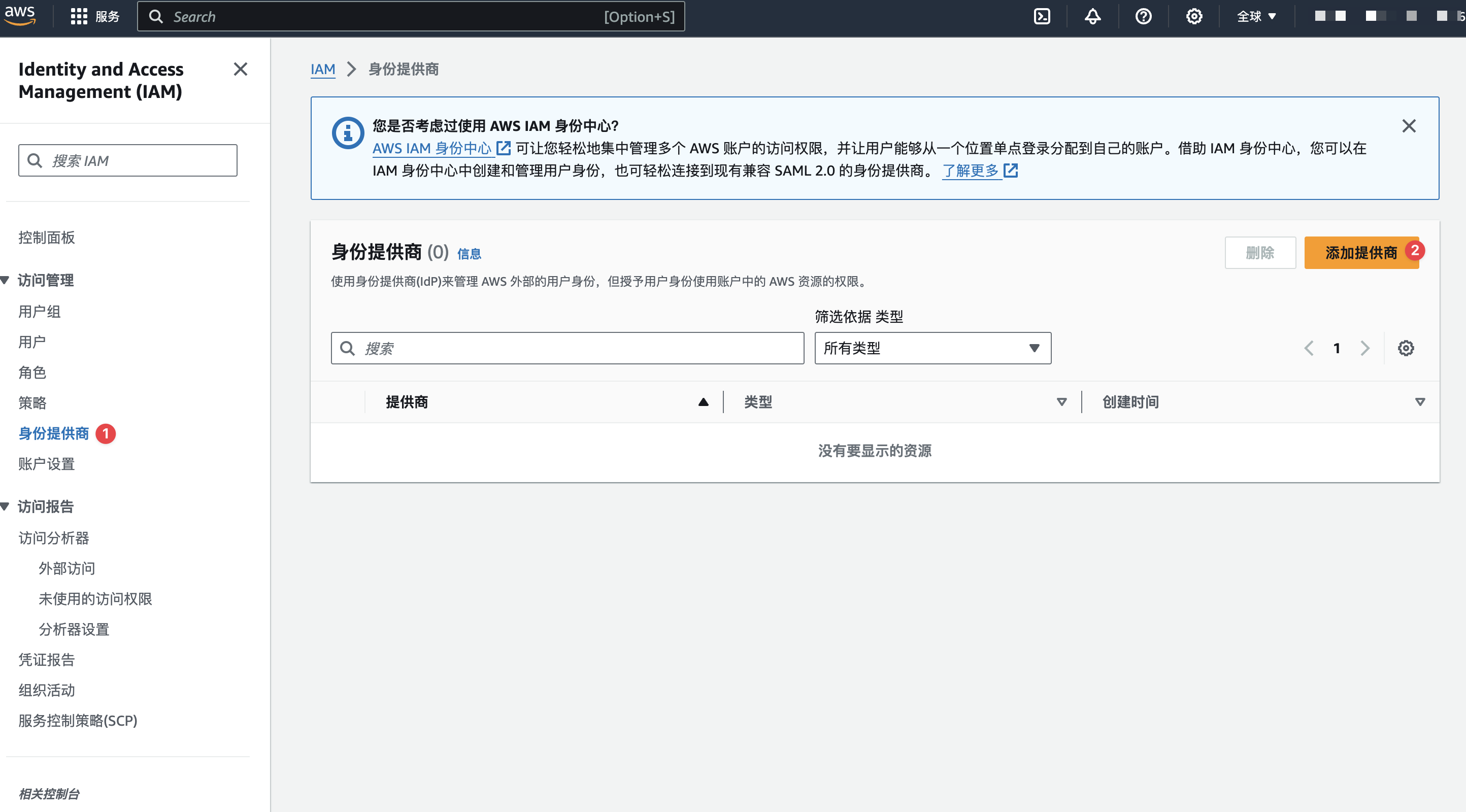Close the IAM navigation sidebar
The width and height of the screenshot is (1466, 812).
tap(240, 69)
